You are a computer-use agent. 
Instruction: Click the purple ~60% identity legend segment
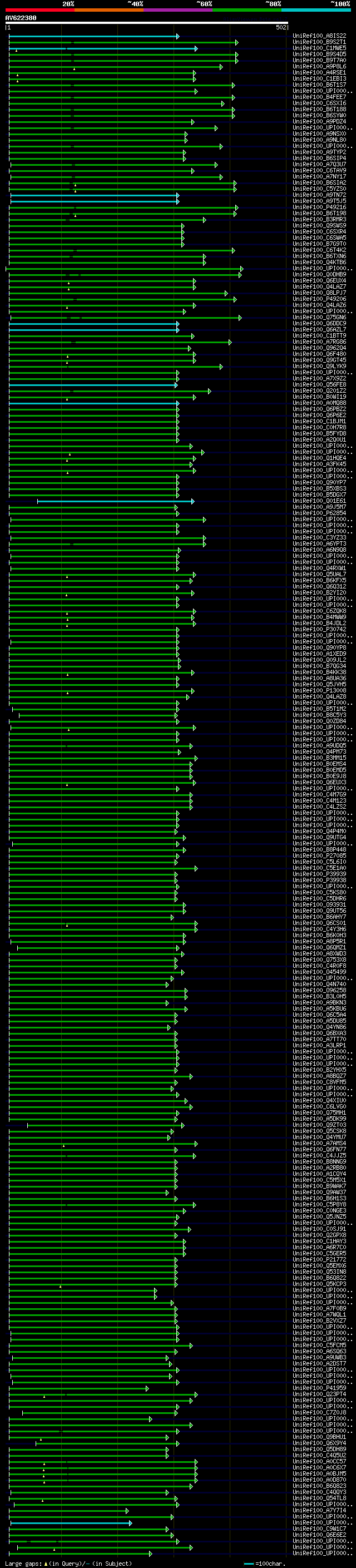click(179, 10)
